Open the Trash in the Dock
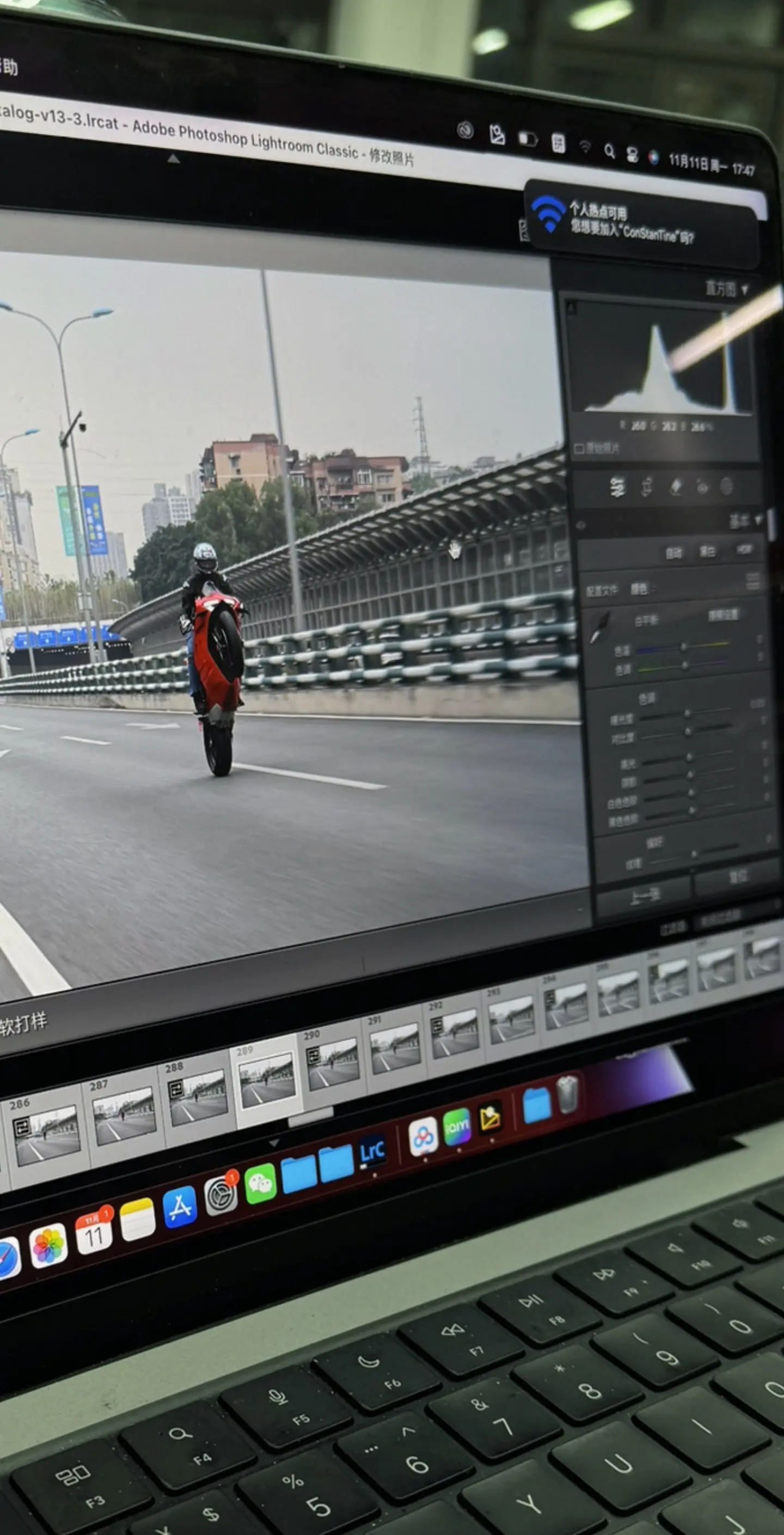The height and width of the screenshot is (1535, 784). tap(567, 1094)
